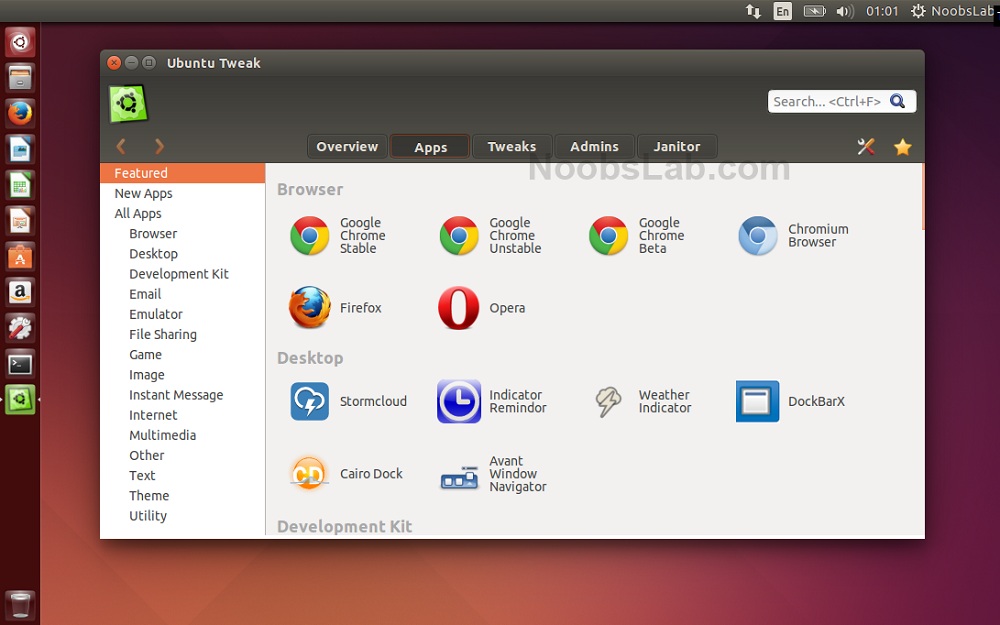1000x625 pixels.
Task: Select Other category in sidebar
Action: (x=182, y=455)
